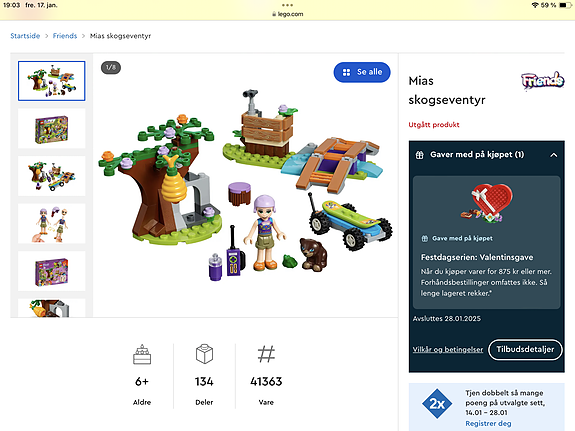Click the main product image

coord(245,185)
